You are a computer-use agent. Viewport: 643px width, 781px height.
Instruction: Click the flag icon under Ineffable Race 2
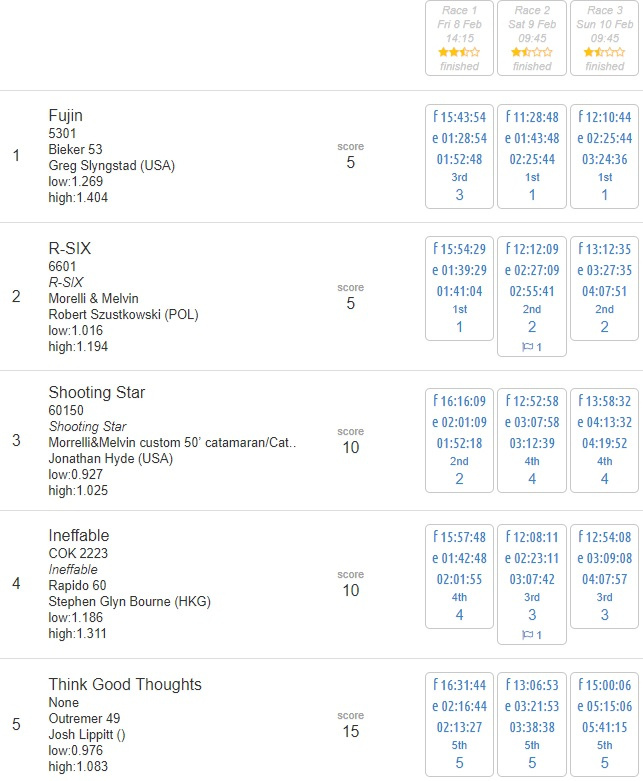tap(527, 635)
